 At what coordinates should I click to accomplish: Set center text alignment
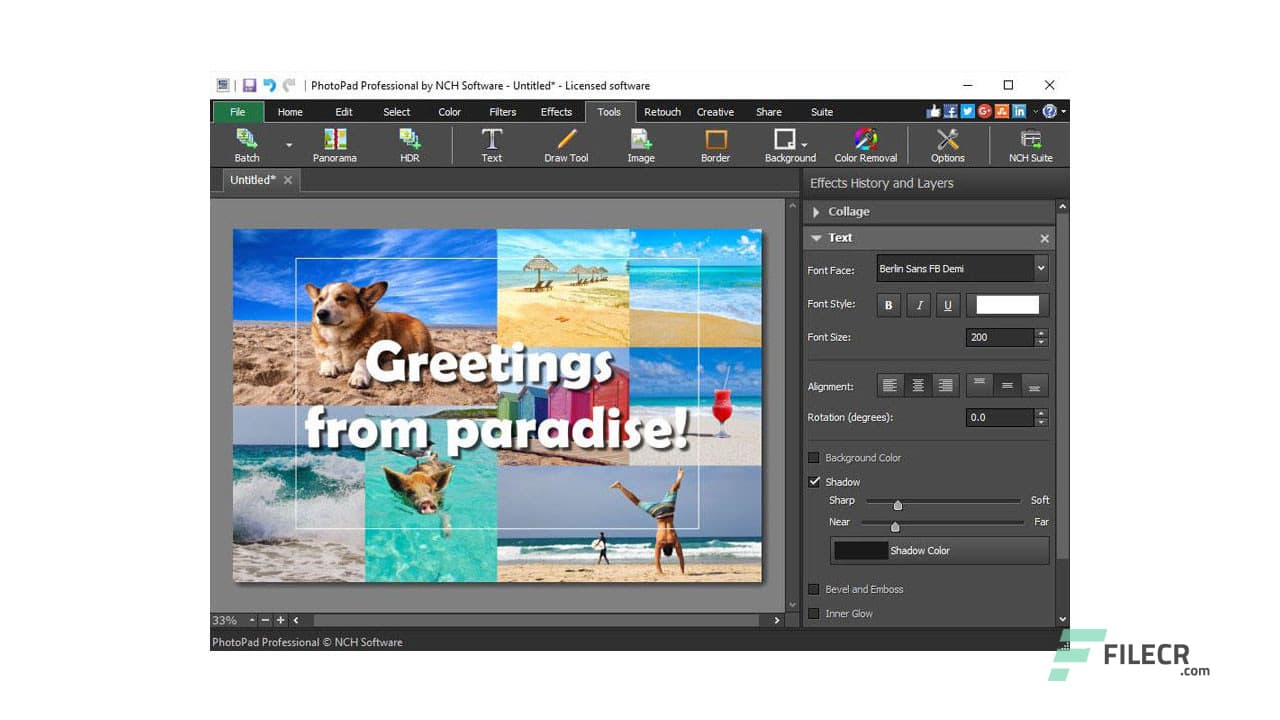[x=917, y=384]
